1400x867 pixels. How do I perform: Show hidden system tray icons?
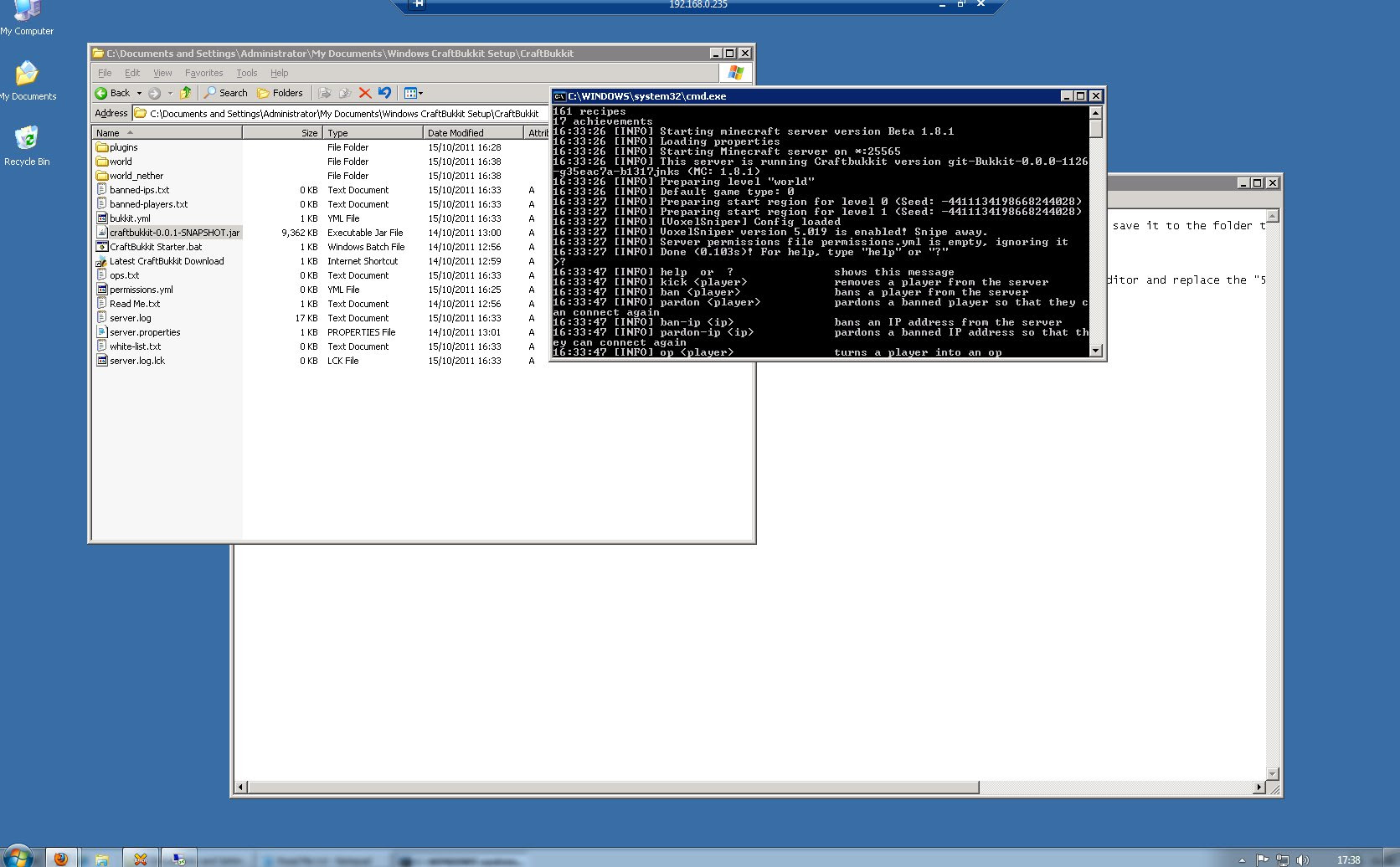coord(1242,859)
